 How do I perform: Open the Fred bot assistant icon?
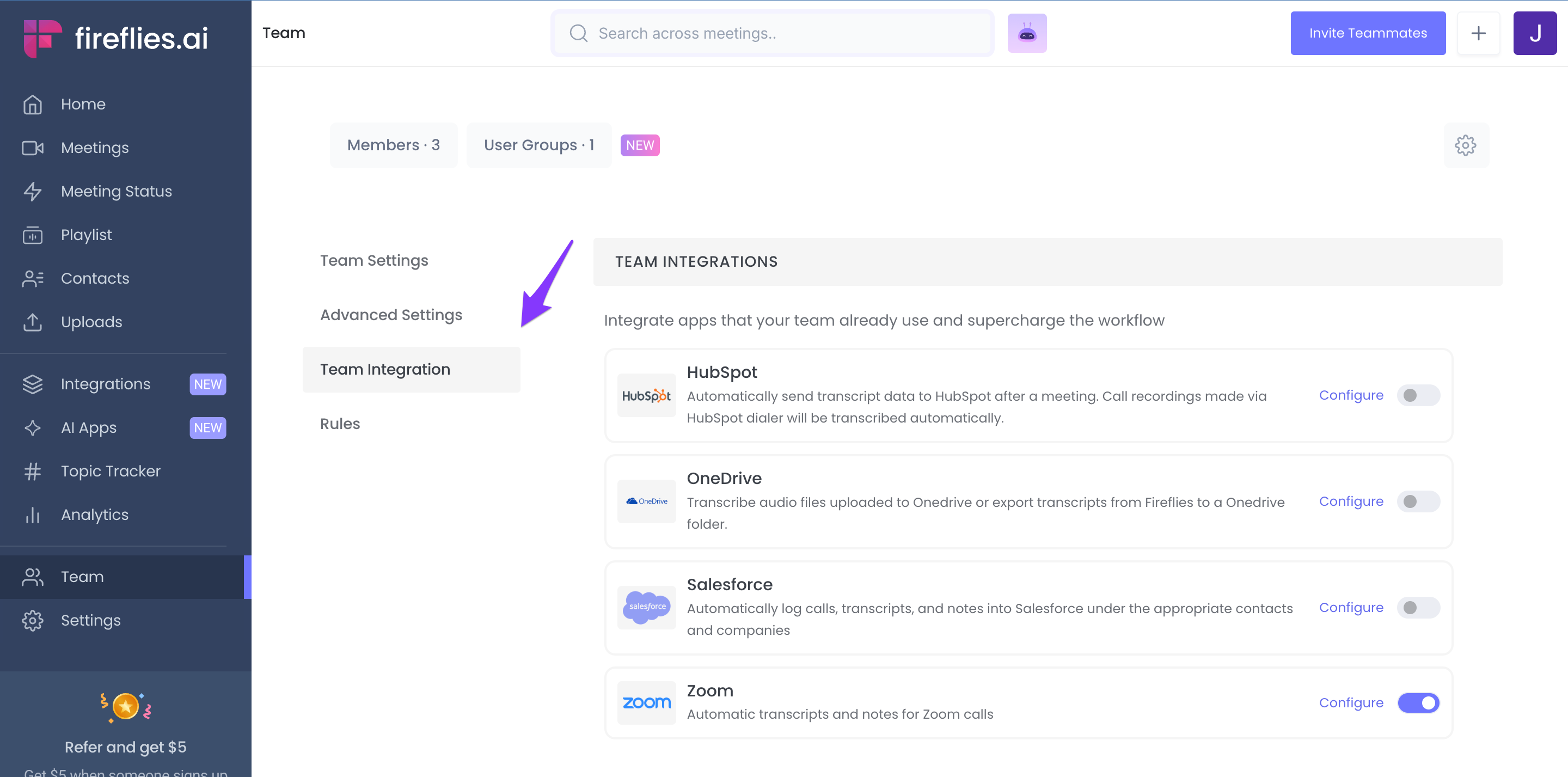[x=1027, y=34]
